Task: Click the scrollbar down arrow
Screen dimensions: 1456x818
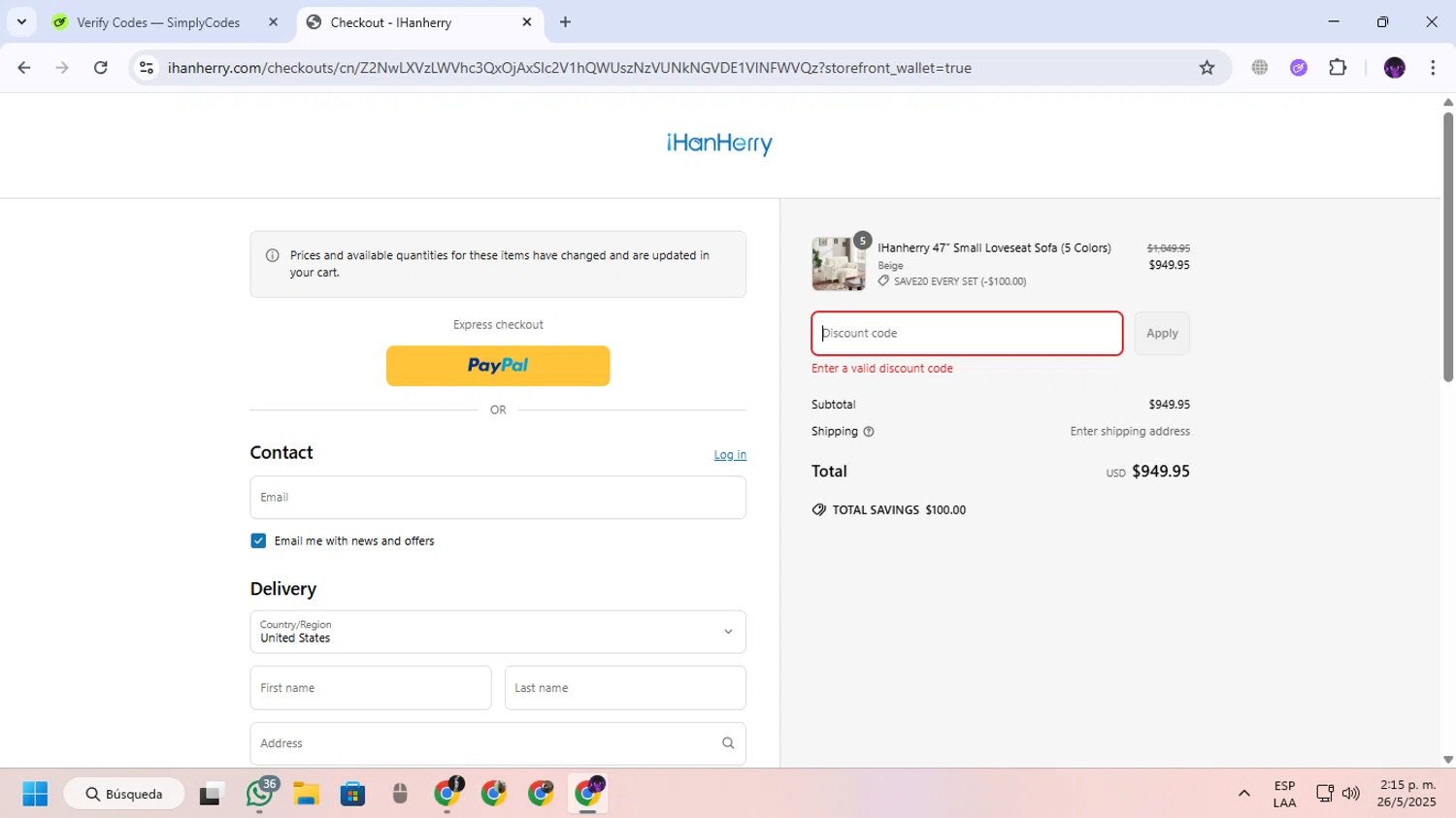Action: (1448, 760)
